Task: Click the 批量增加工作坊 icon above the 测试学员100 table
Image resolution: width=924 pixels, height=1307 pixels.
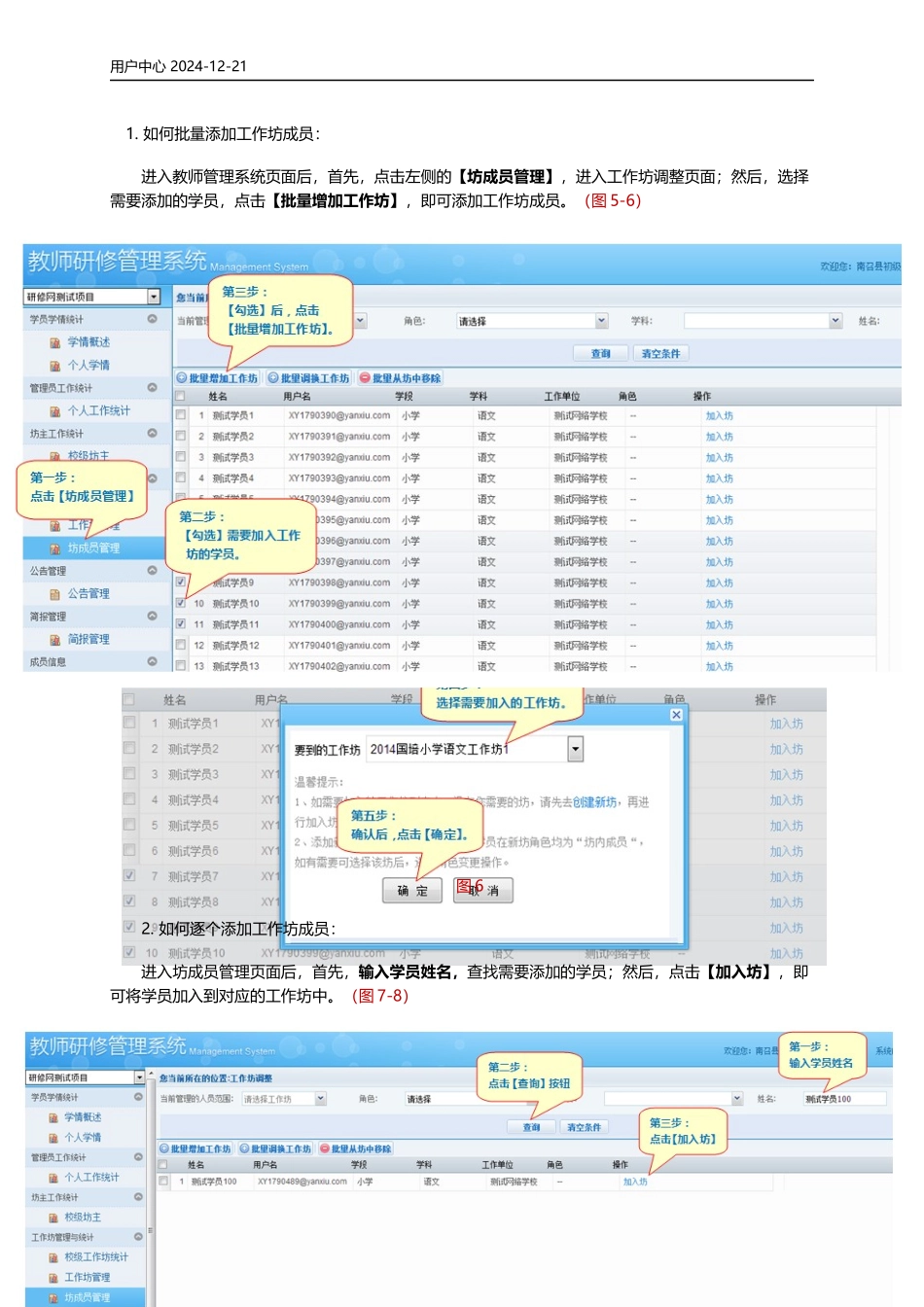Action: tap(164, 1149)
